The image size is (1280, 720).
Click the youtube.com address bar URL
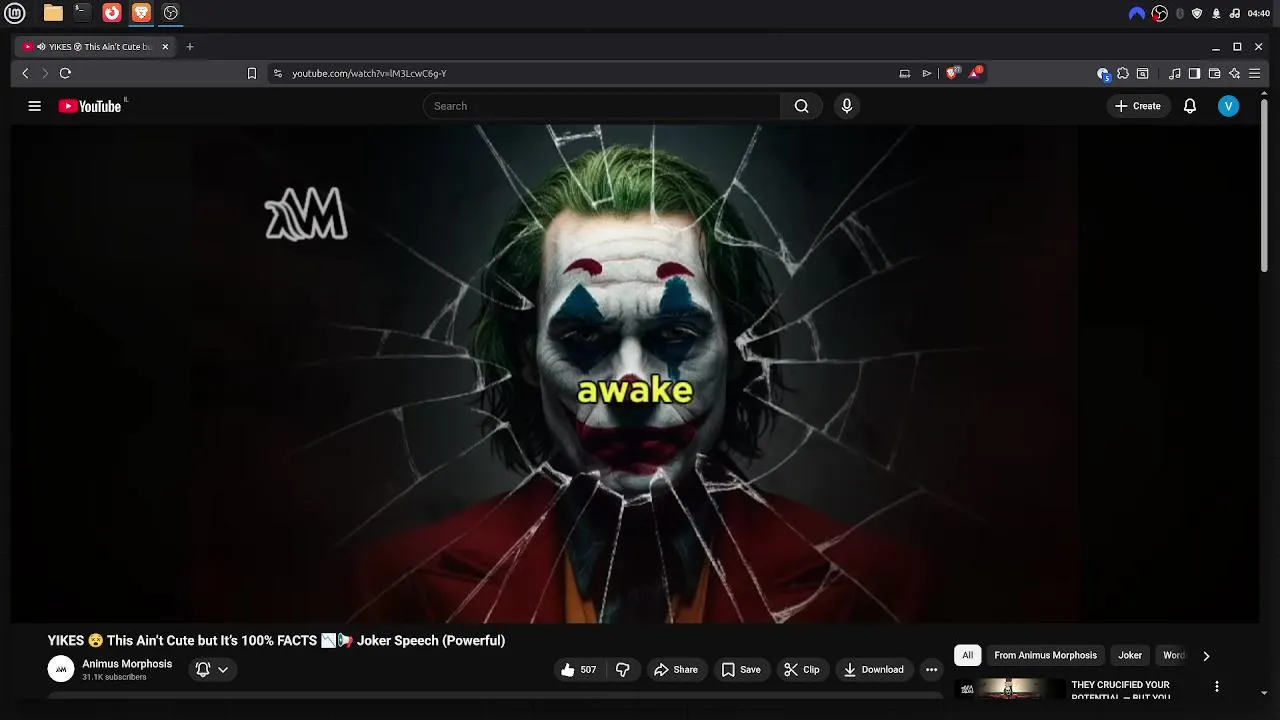point(369,73)
